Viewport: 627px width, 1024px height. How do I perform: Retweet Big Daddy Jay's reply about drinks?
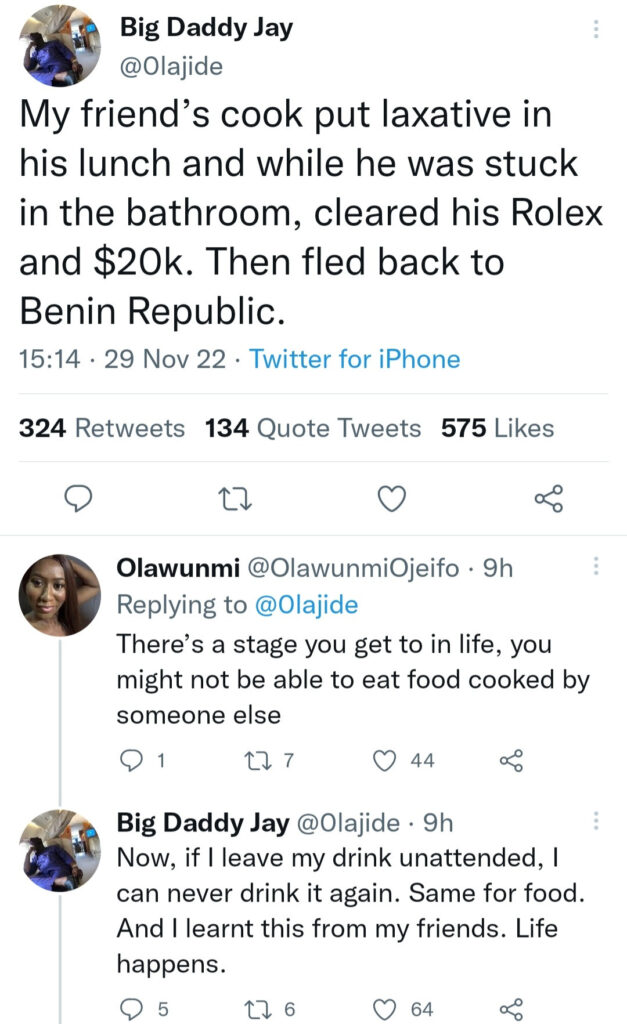[x=257, y=1008]
